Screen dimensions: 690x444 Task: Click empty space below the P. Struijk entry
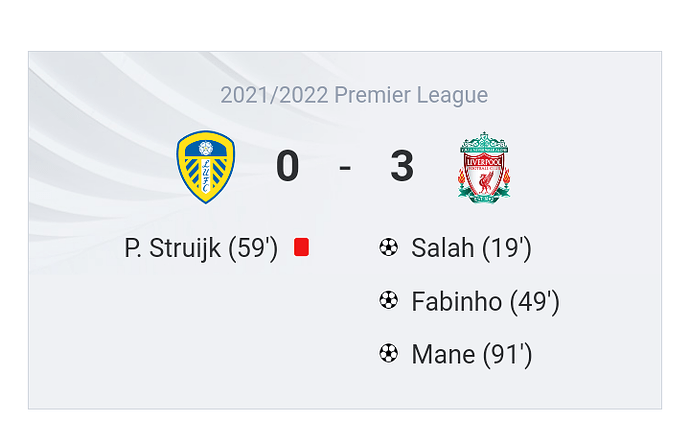[x=200, y=320]
